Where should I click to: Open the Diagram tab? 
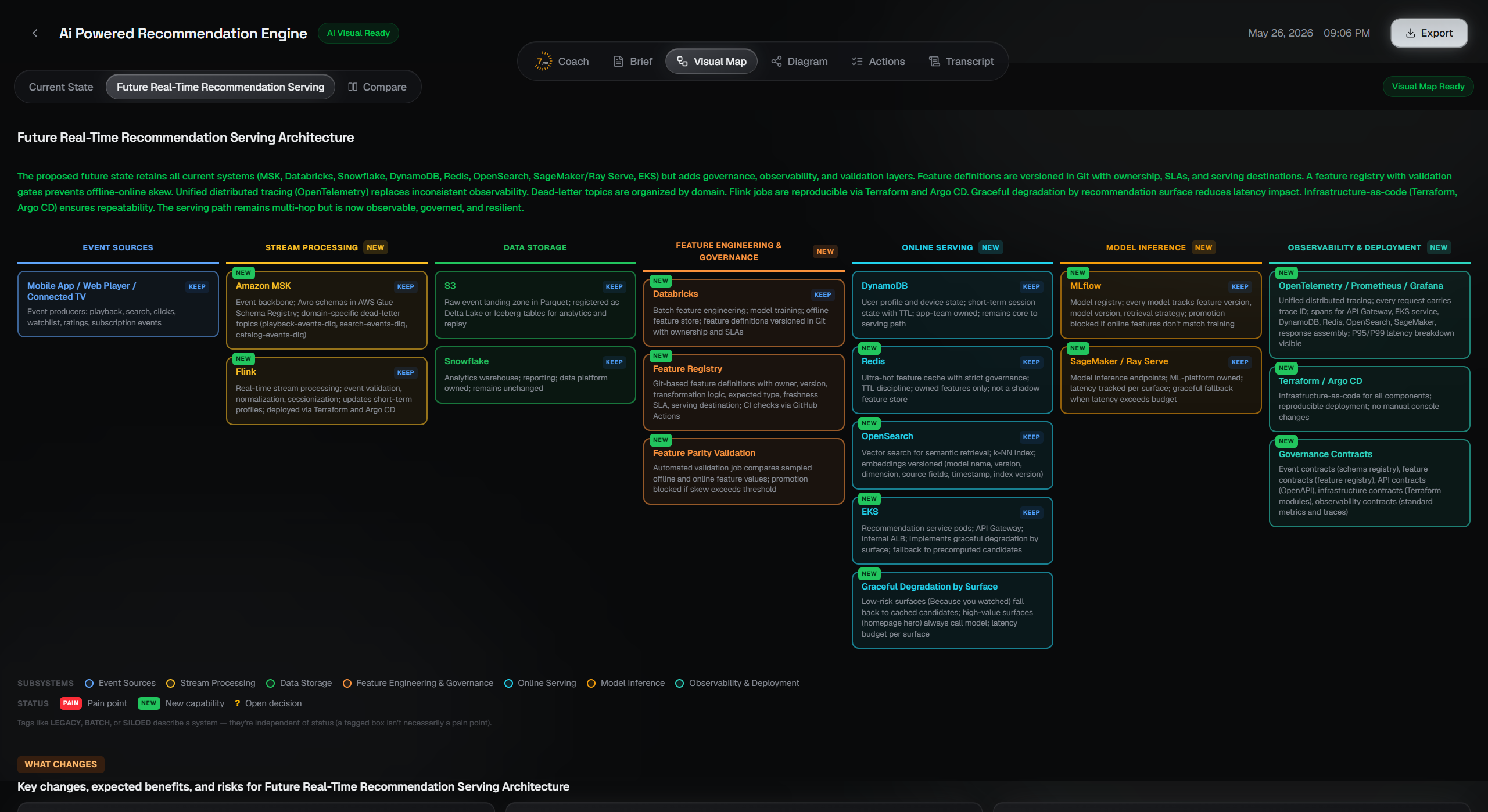point(799,62)
